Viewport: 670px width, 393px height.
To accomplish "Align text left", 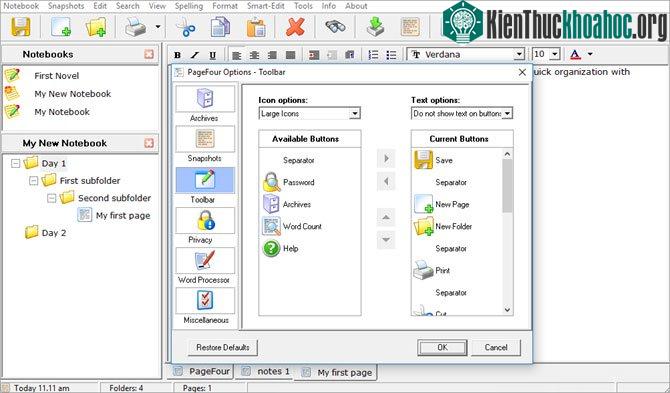I will point(237,55).
